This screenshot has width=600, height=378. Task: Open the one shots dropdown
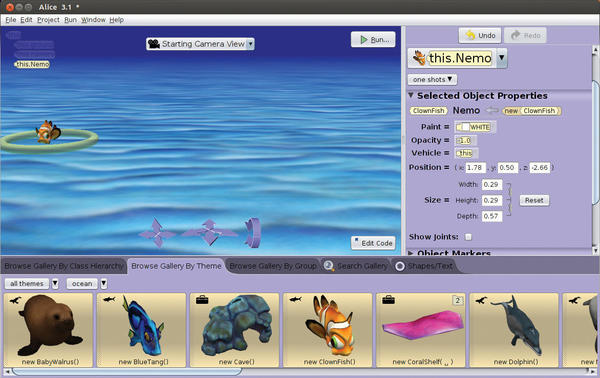(x=432, y=79)
